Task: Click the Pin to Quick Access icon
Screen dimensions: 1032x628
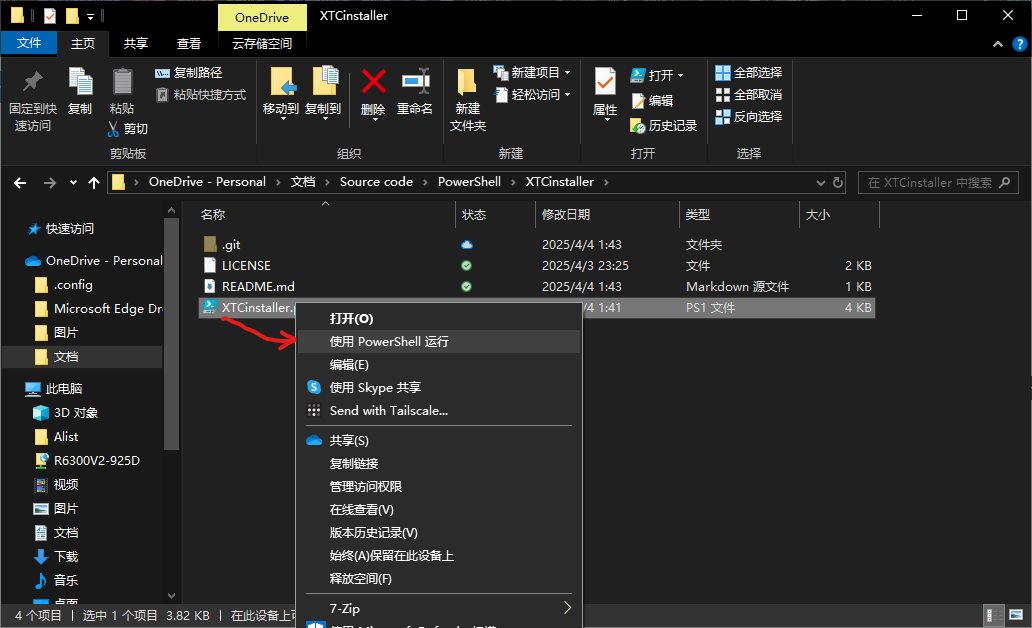Action: point(32,82)
